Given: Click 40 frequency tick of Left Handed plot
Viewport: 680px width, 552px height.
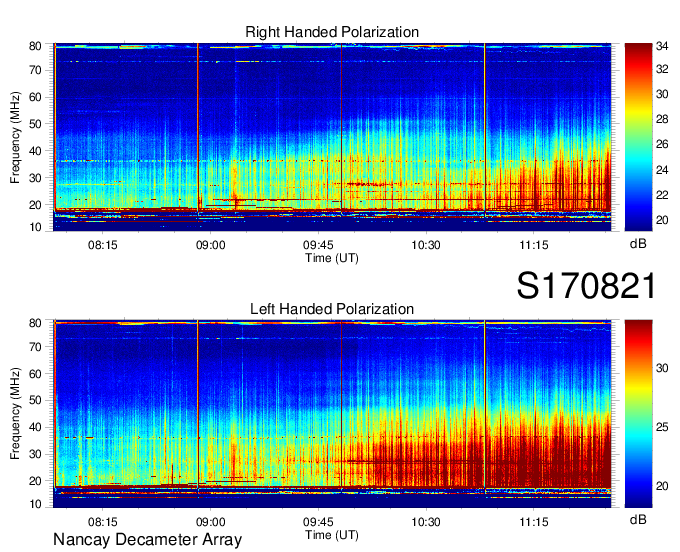Looking at the screenshot, I should tap(35, 427).
